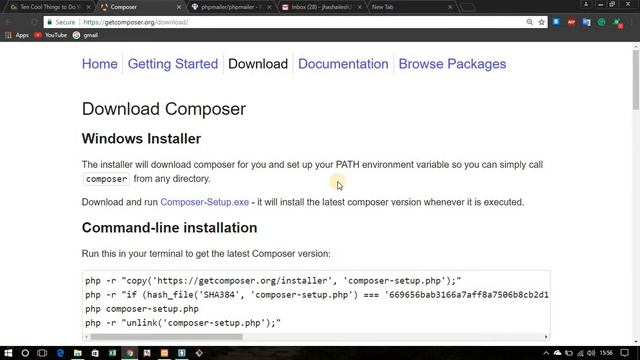Open the Inbox (28) Gmail tab

click(x=321, y=7)
